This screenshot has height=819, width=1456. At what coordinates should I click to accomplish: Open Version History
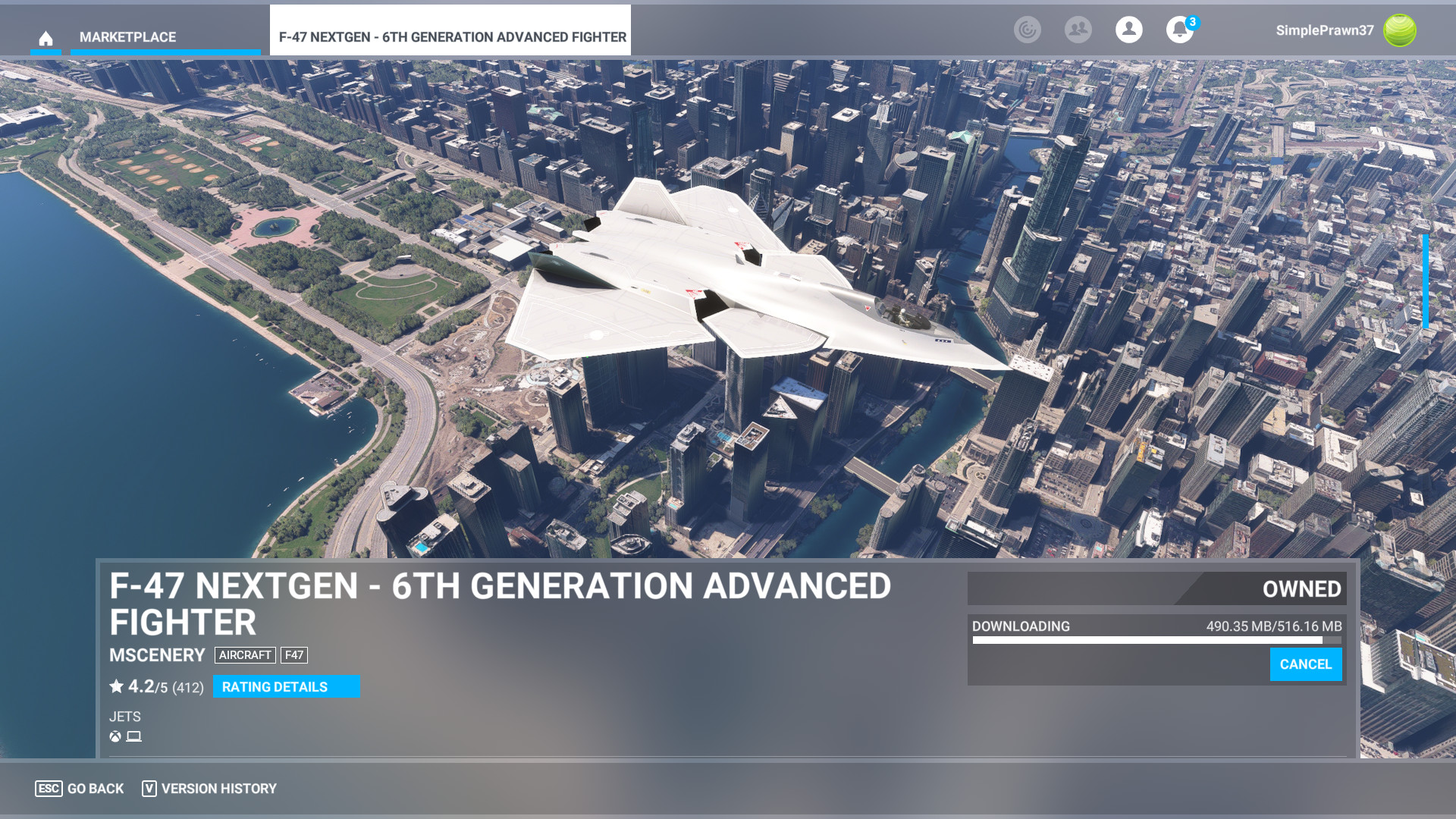209,789
